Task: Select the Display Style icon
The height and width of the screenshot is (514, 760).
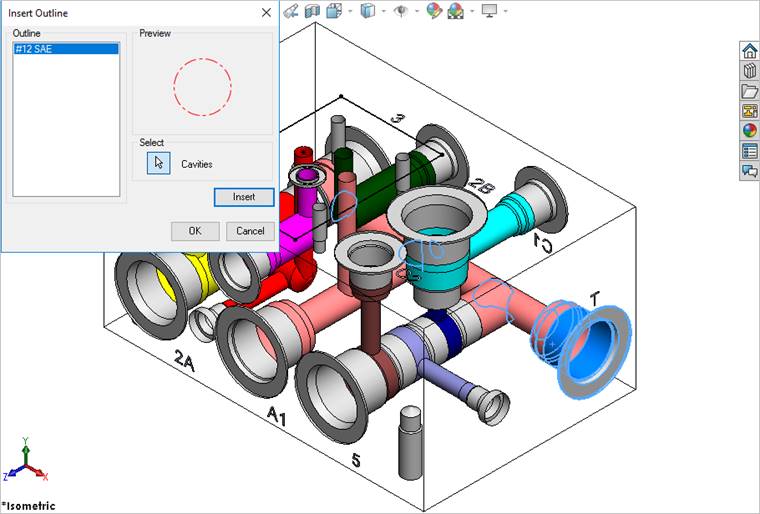Action: (x=368, y=10)
